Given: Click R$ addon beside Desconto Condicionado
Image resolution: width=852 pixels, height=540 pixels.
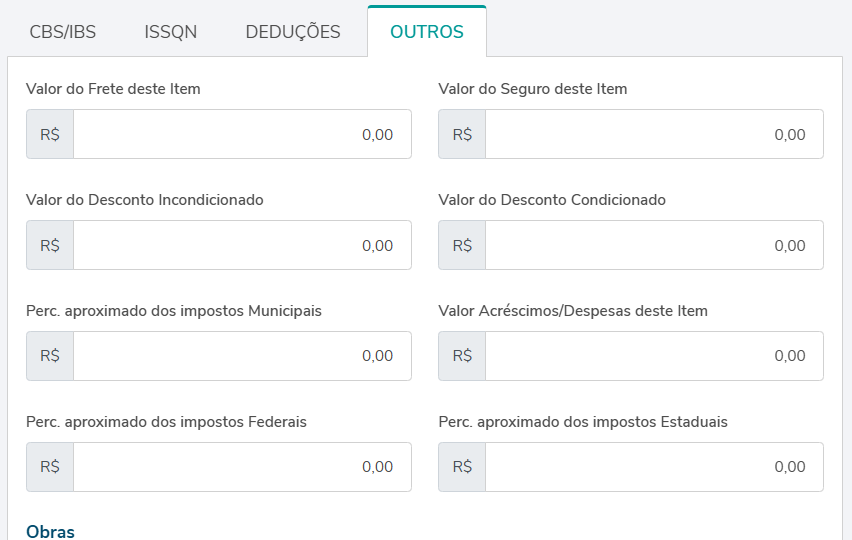Looking at the screenshot, I should click(x=462, y=246).
